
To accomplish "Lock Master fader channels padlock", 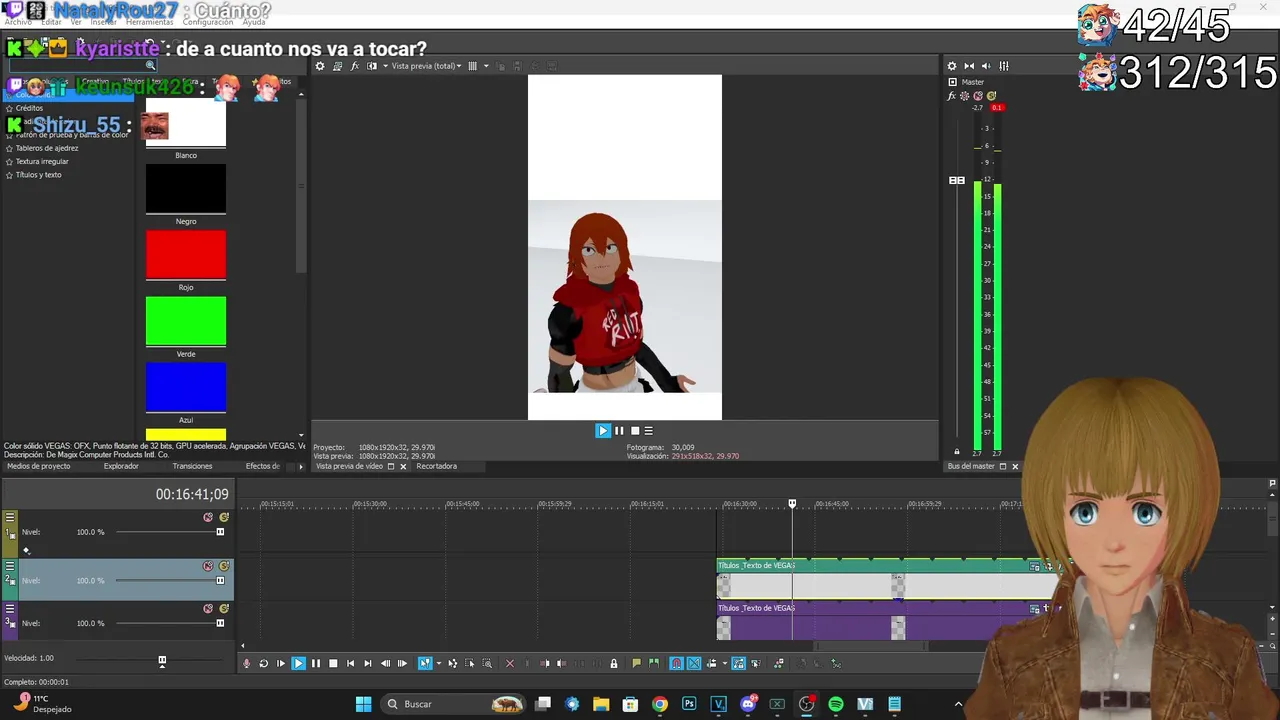I will 957,452.
